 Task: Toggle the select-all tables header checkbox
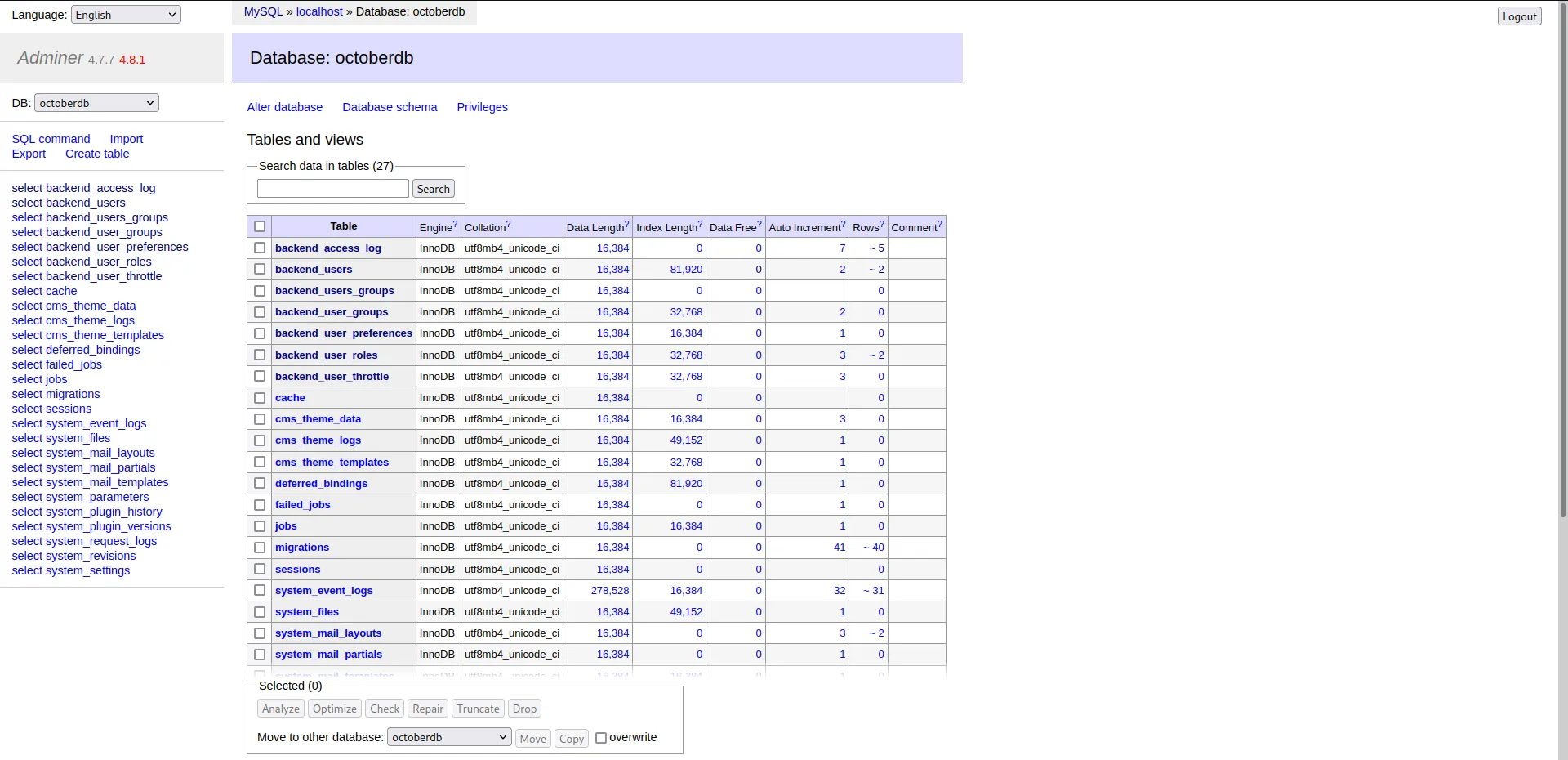coord(260,226)
